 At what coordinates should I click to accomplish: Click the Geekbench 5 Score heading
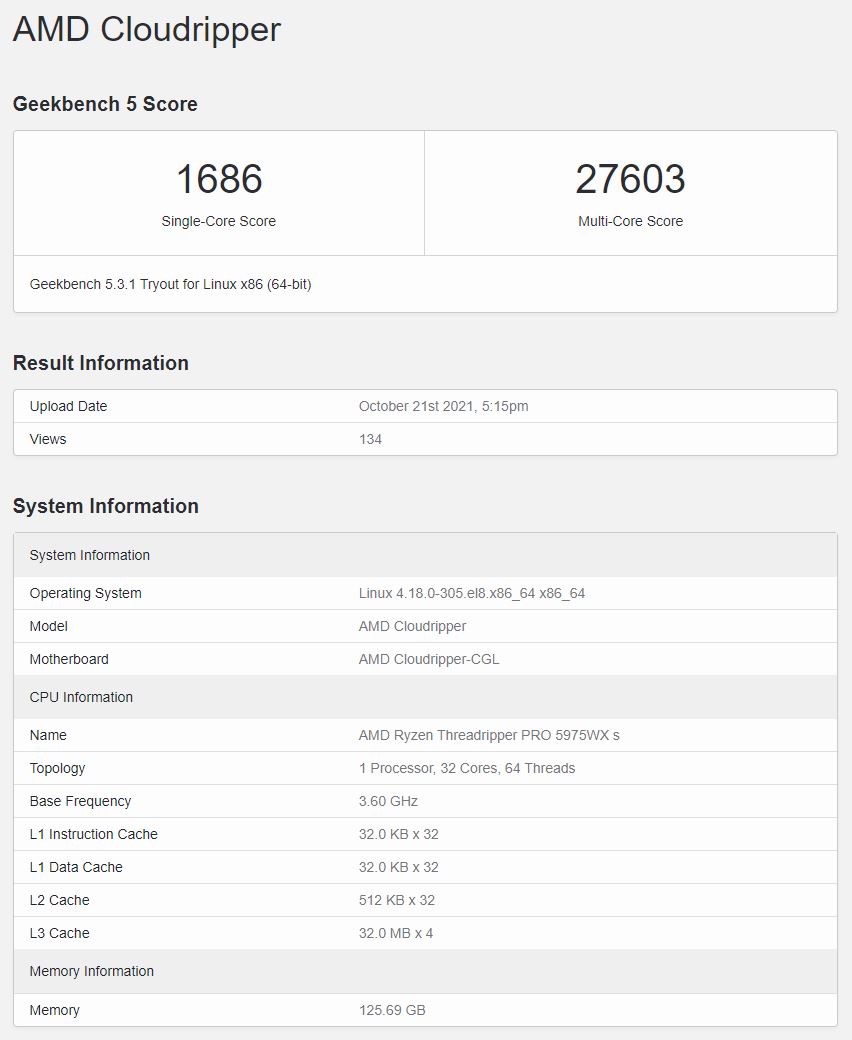[x=105, y=104]
